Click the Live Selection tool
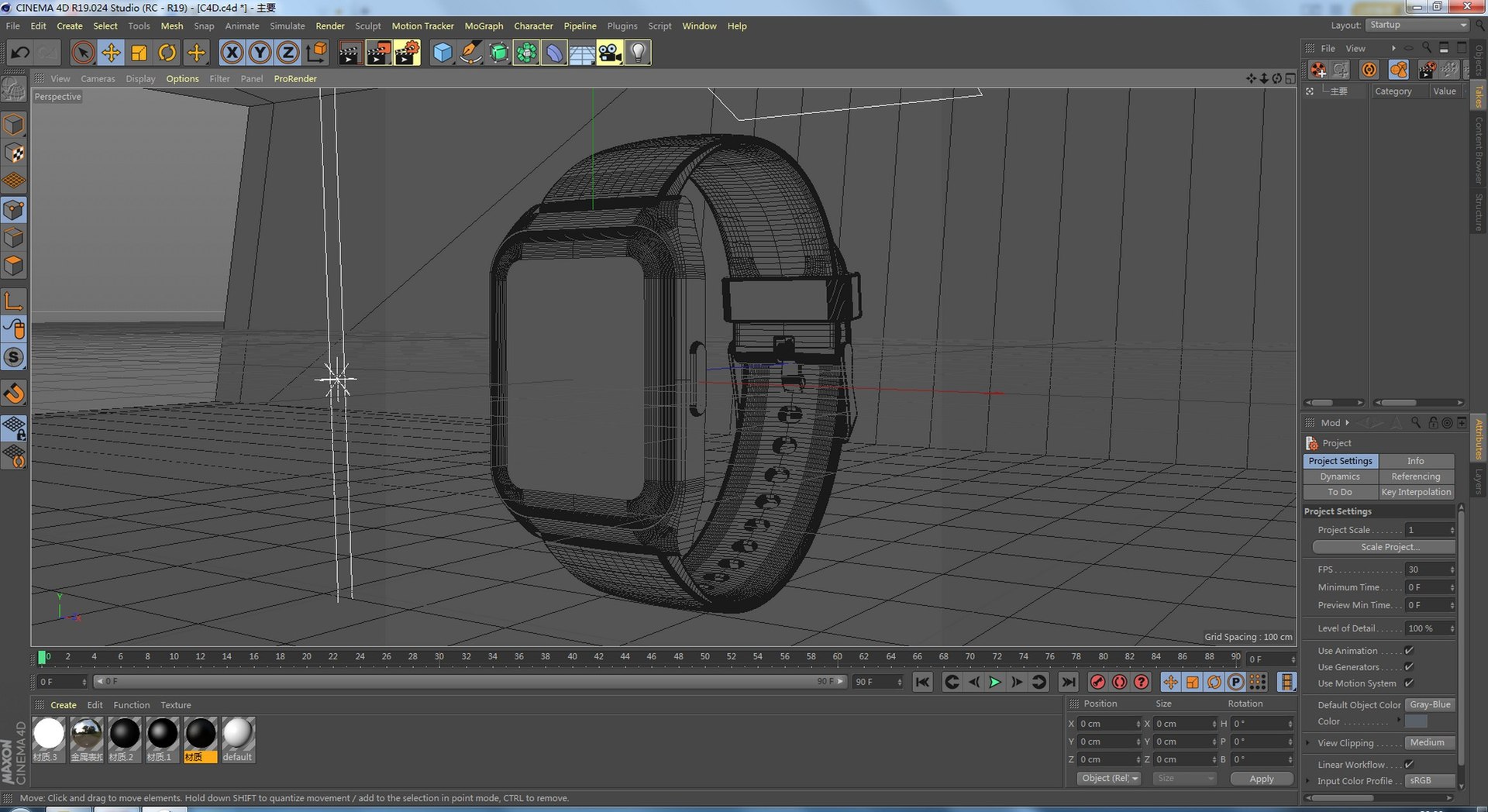 tap(83, 53)
